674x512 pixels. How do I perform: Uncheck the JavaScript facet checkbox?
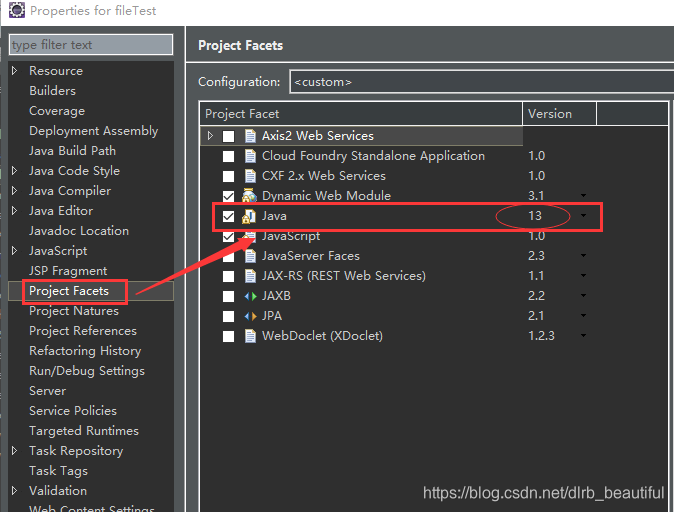[228, 236]
